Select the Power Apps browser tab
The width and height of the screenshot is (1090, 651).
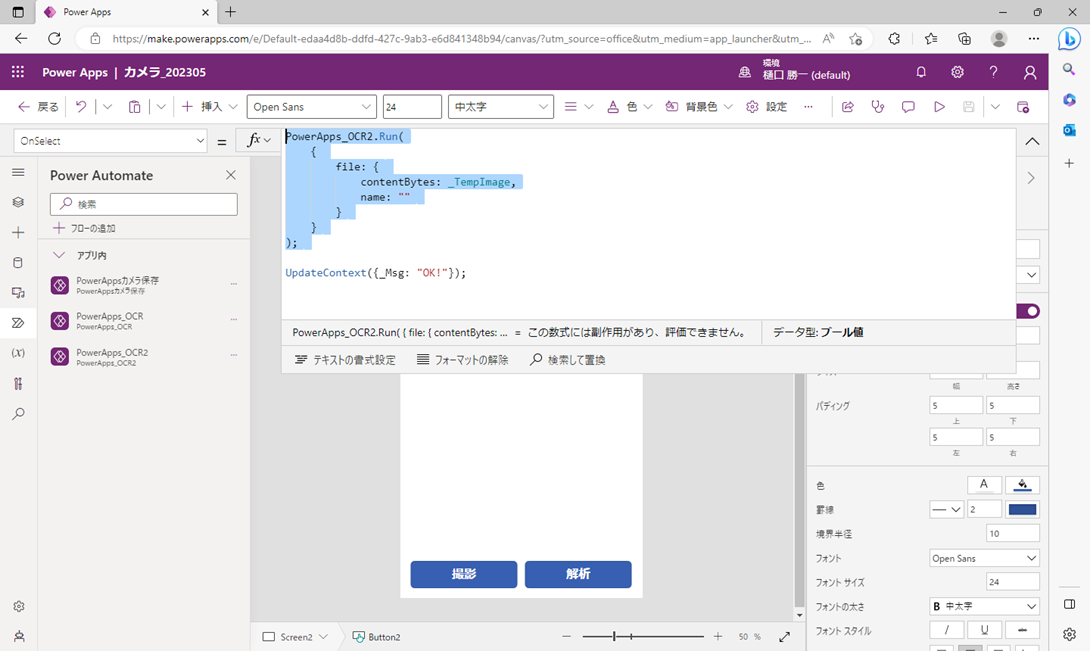point(127,12)
